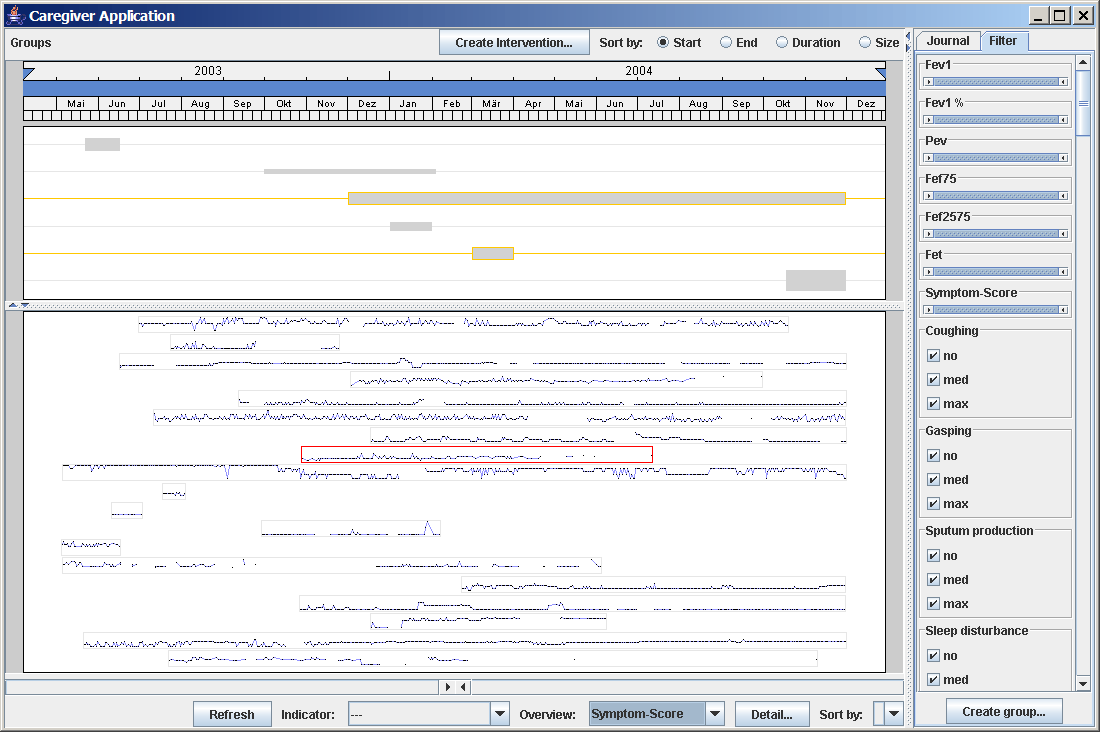
Task: Click the Create Intervention button
Action: point(513,43)
